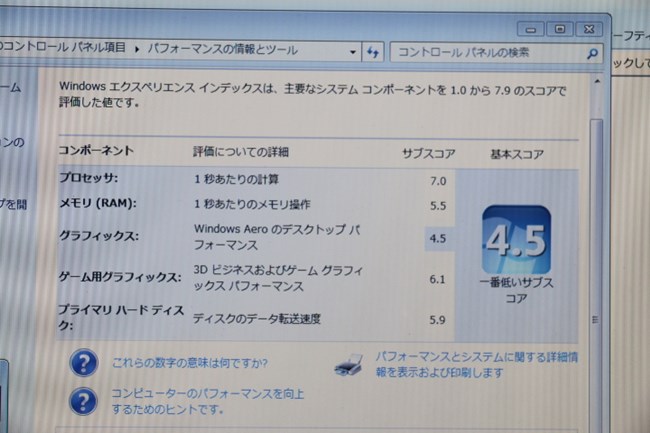Viewport: 650px width, 433px height.
Task: Minimize the Control Panel window
Action: pyautogui.click(x=531, y=29)
